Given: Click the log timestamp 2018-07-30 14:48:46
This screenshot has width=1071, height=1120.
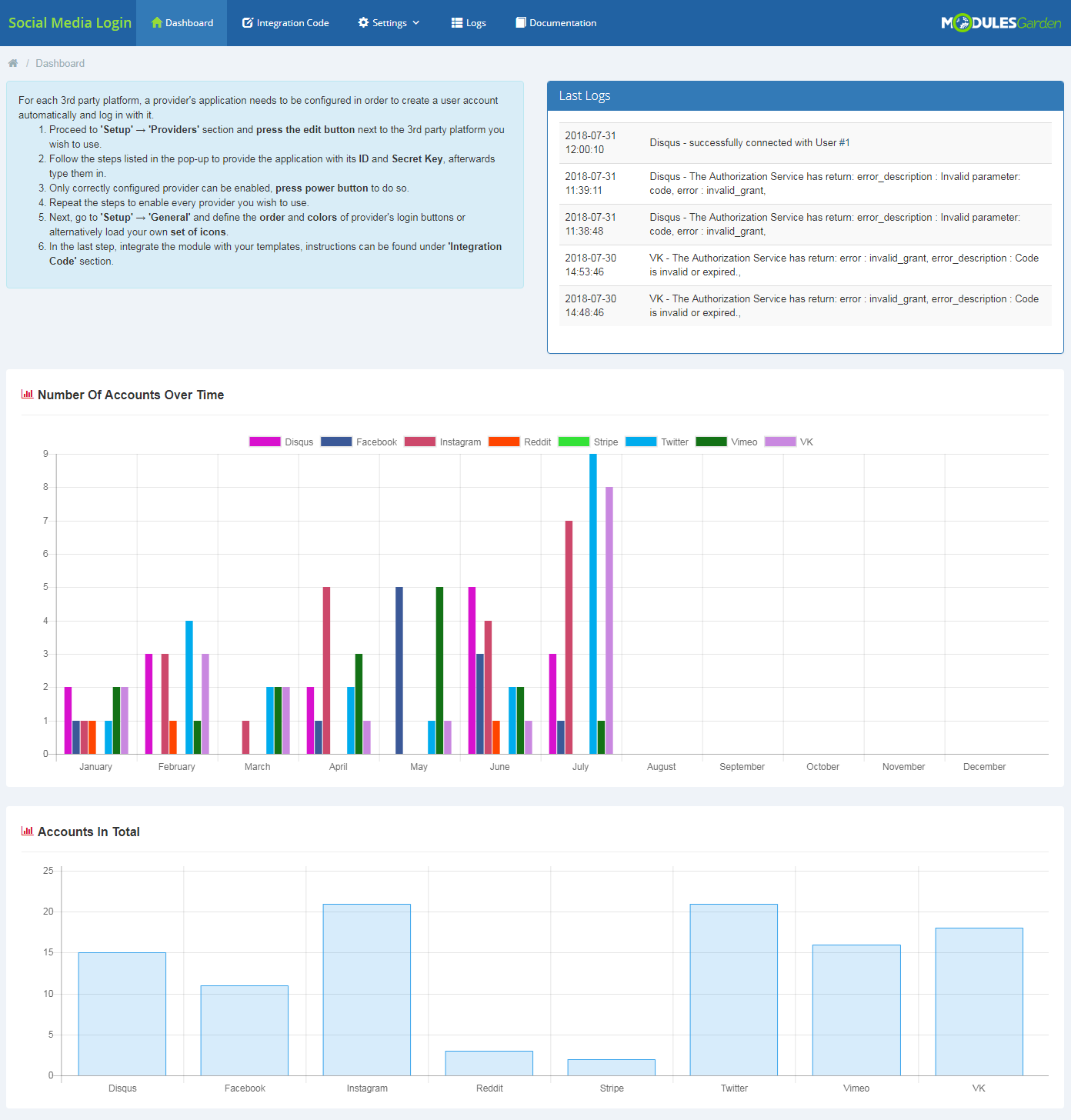Looking at the screenshot, I should click(x=591, y=305).
